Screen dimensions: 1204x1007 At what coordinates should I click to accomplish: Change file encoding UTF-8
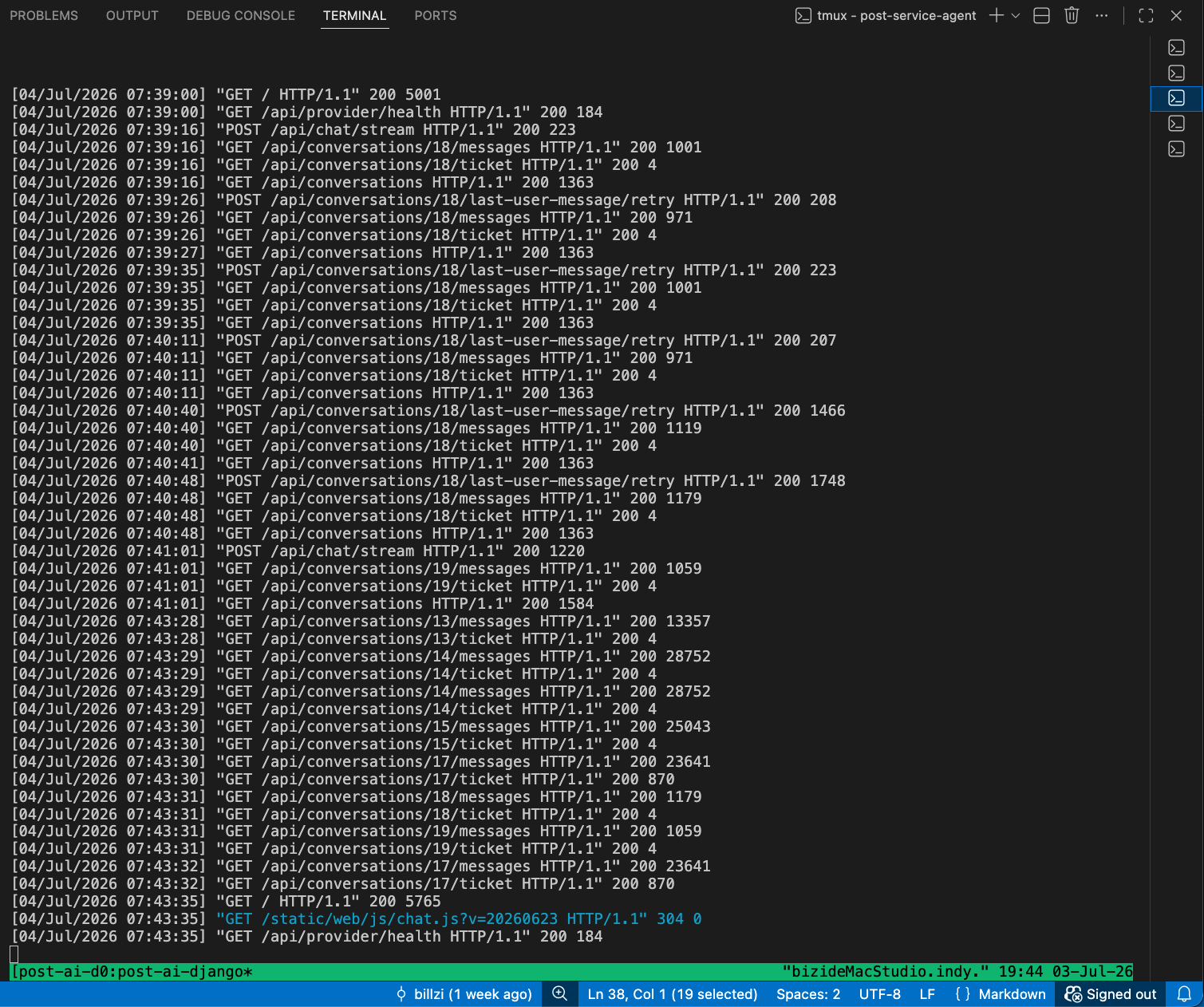click(880, 994)
